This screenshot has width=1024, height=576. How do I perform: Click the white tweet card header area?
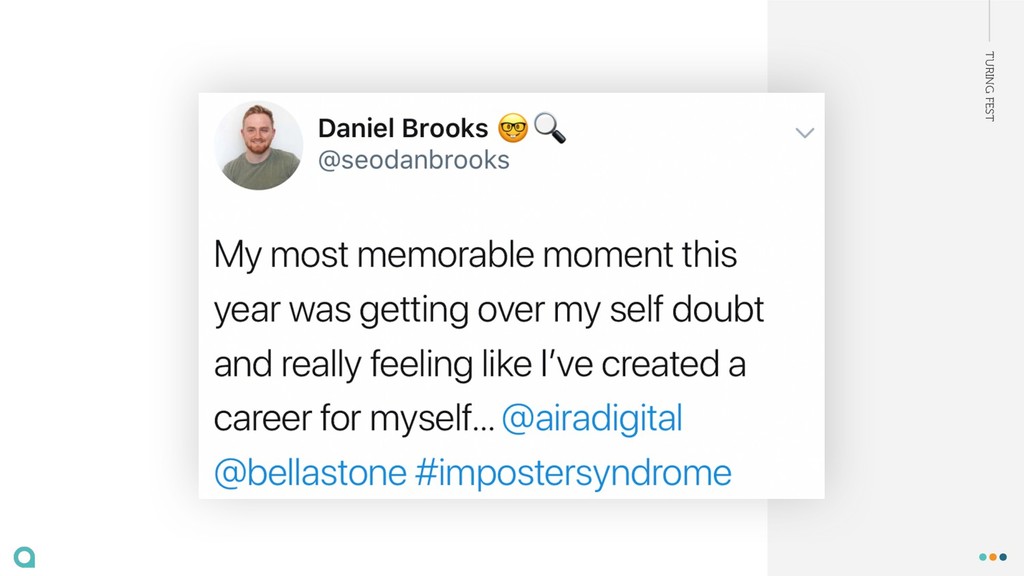tap(511, 145)
